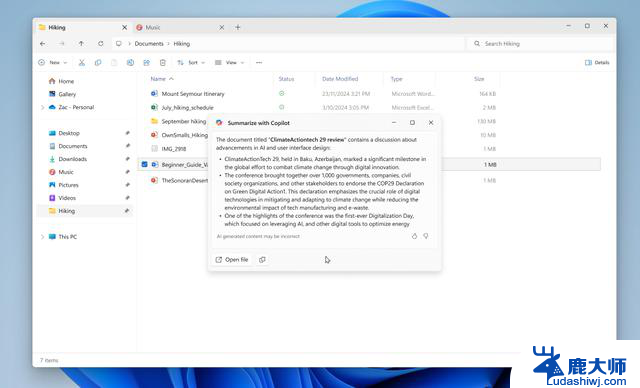This screenshot has height=388, width=640.
Task: Unpin Desktop using its pin icon
Action: (127, 133)
